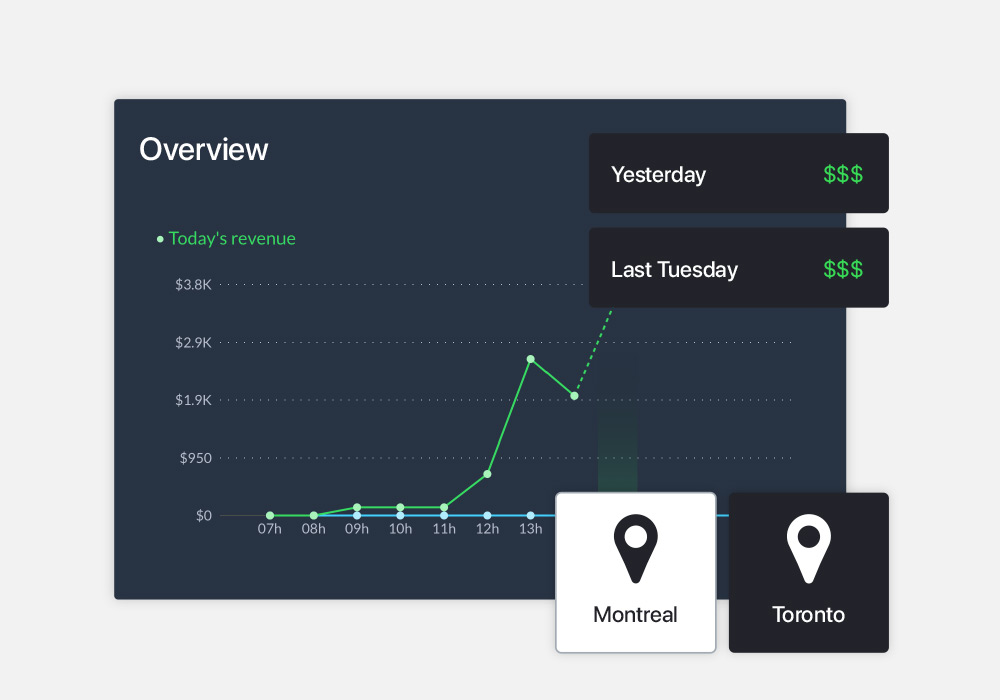Select the green data point above 09h

click(x=357, y=507)
